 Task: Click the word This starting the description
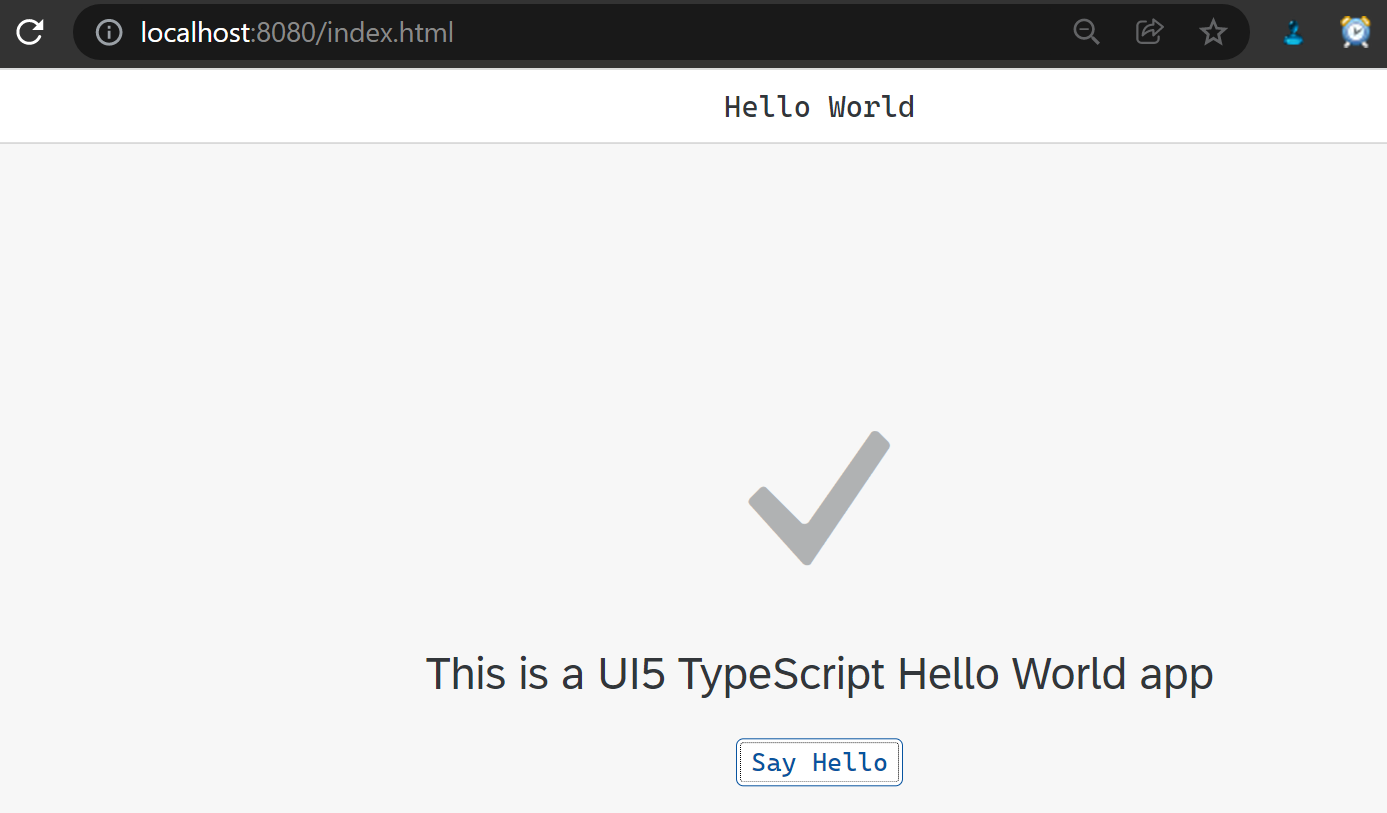[466, 675]
